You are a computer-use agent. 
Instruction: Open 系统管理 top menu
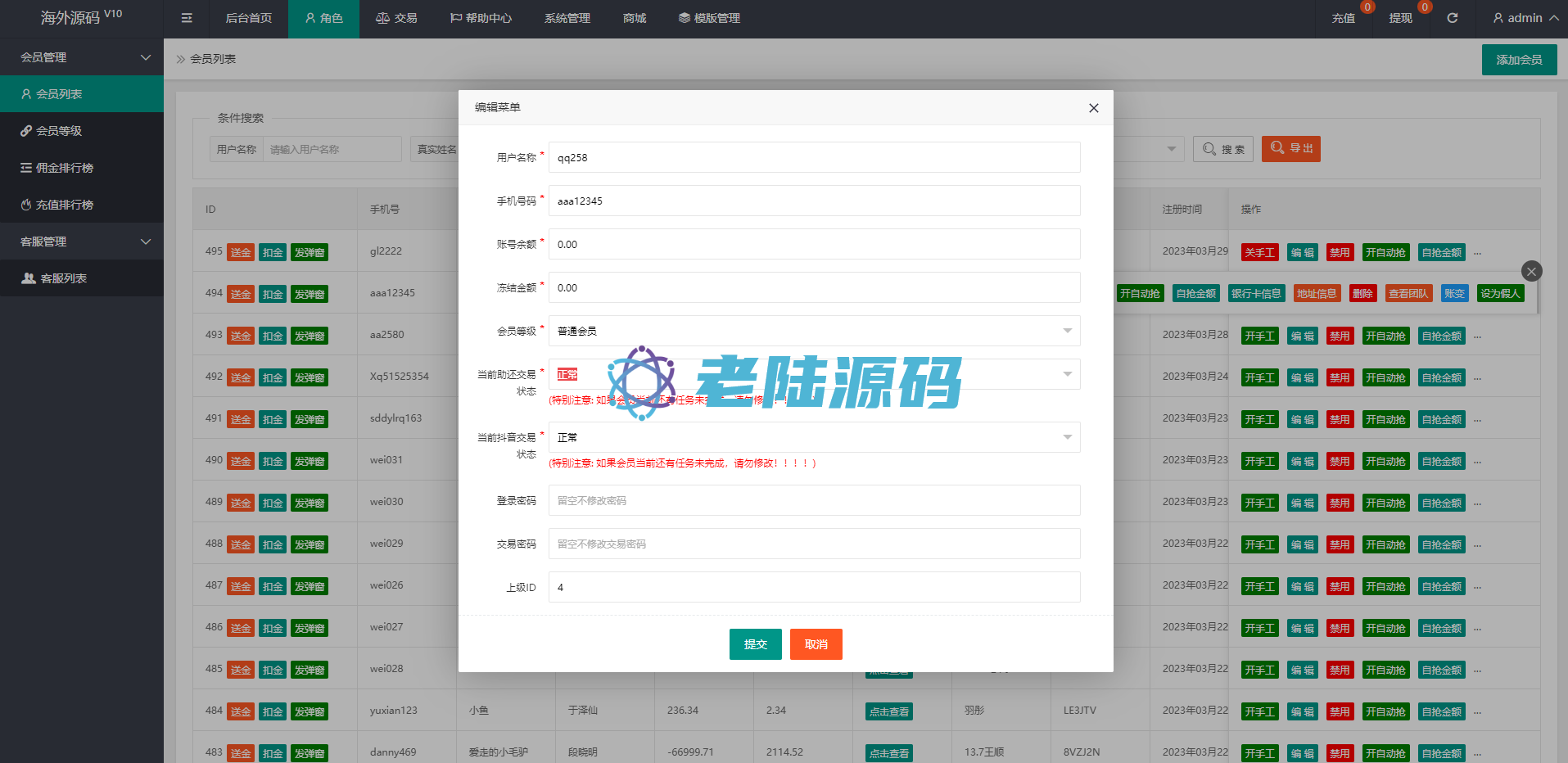point(567,18)
